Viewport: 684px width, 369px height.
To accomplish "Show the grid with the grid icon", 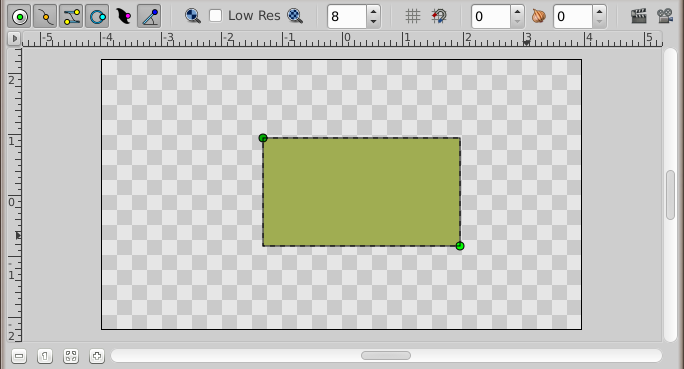I will pyautogui.click(x=412, y=17).
